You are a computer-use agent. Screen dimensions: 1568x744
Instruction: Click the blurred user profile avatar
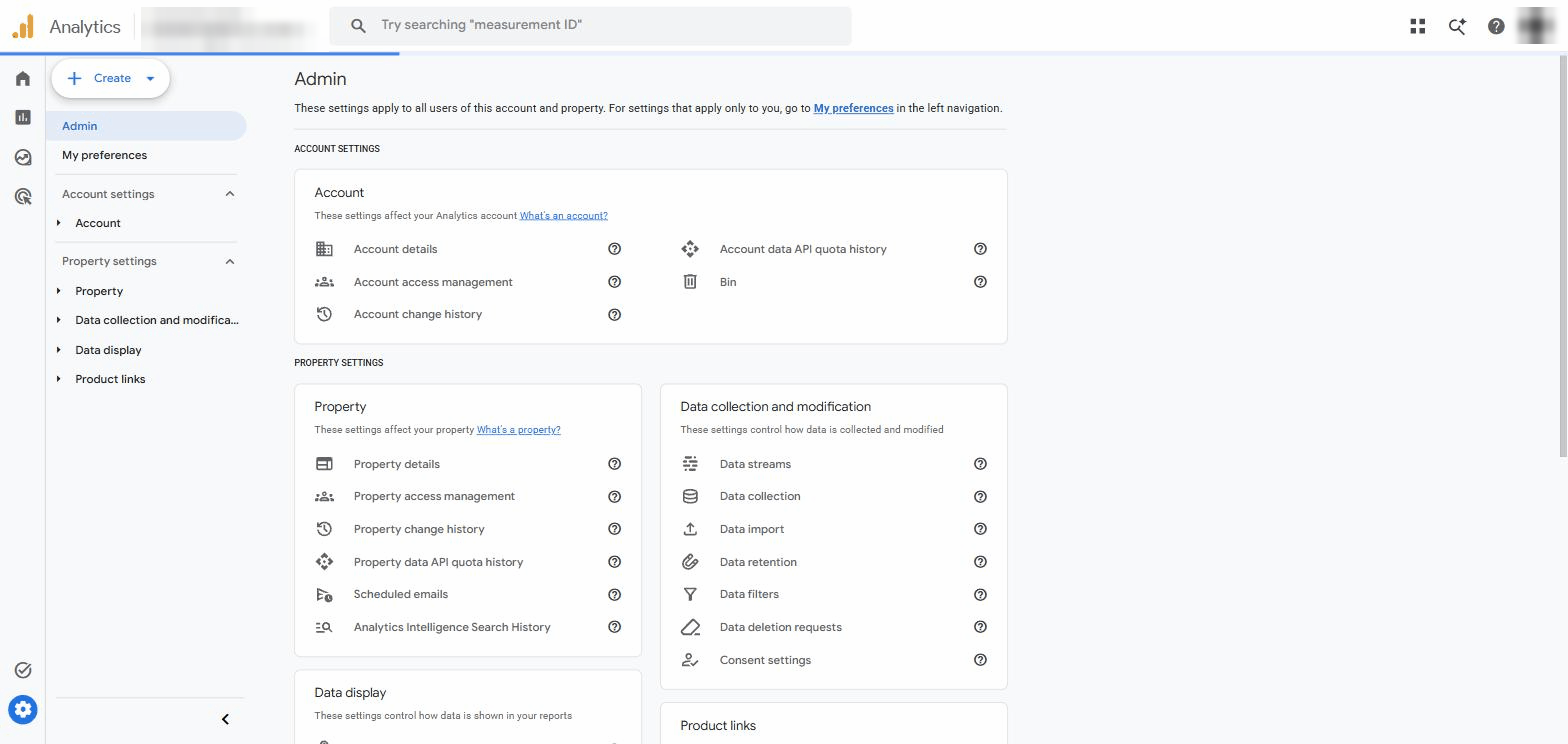pyautogui.click(x=1536, y=26)
